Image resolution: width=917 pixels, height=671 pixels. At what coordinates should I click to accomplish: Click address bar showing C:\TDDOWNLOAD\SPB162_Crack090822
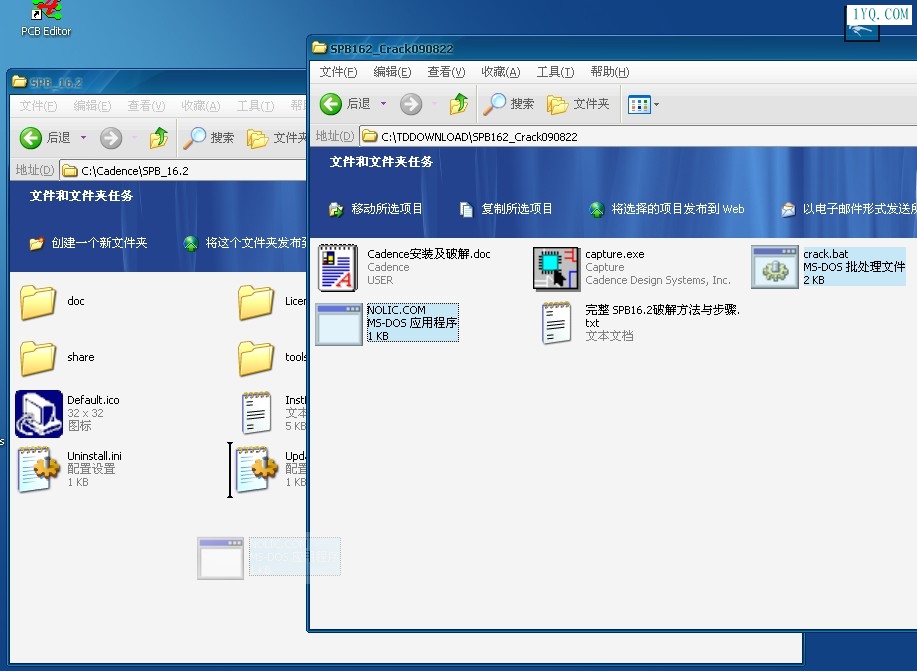[637, 136]
